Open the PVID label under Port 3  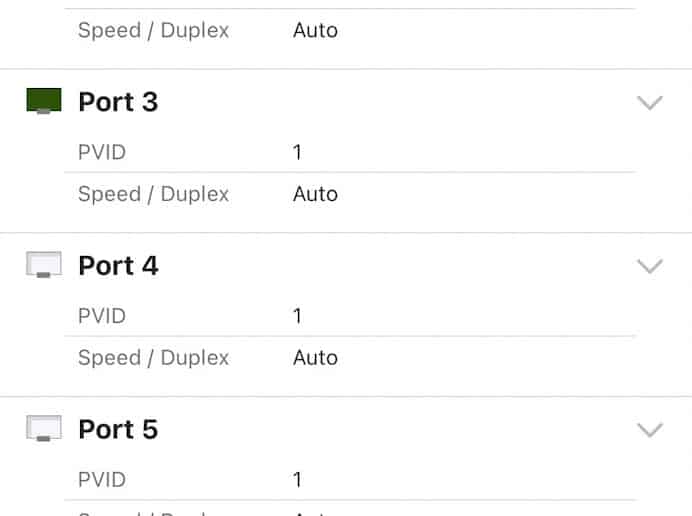click(102, 152)
